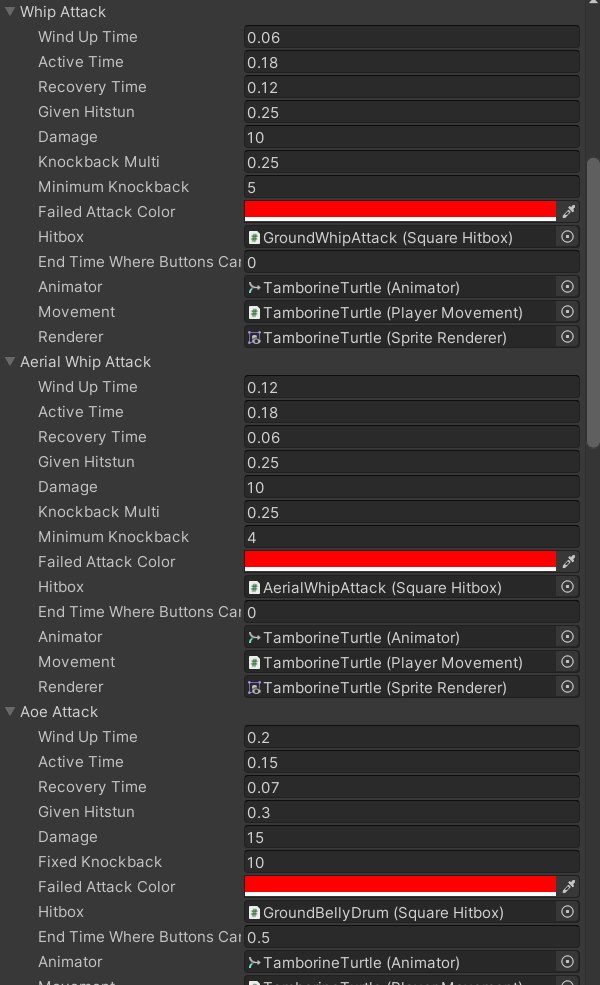Open the object picker on the AerialWhipAttack Hitbox field
This screenshot has width=600, height=985.
(x=567, y=586)
